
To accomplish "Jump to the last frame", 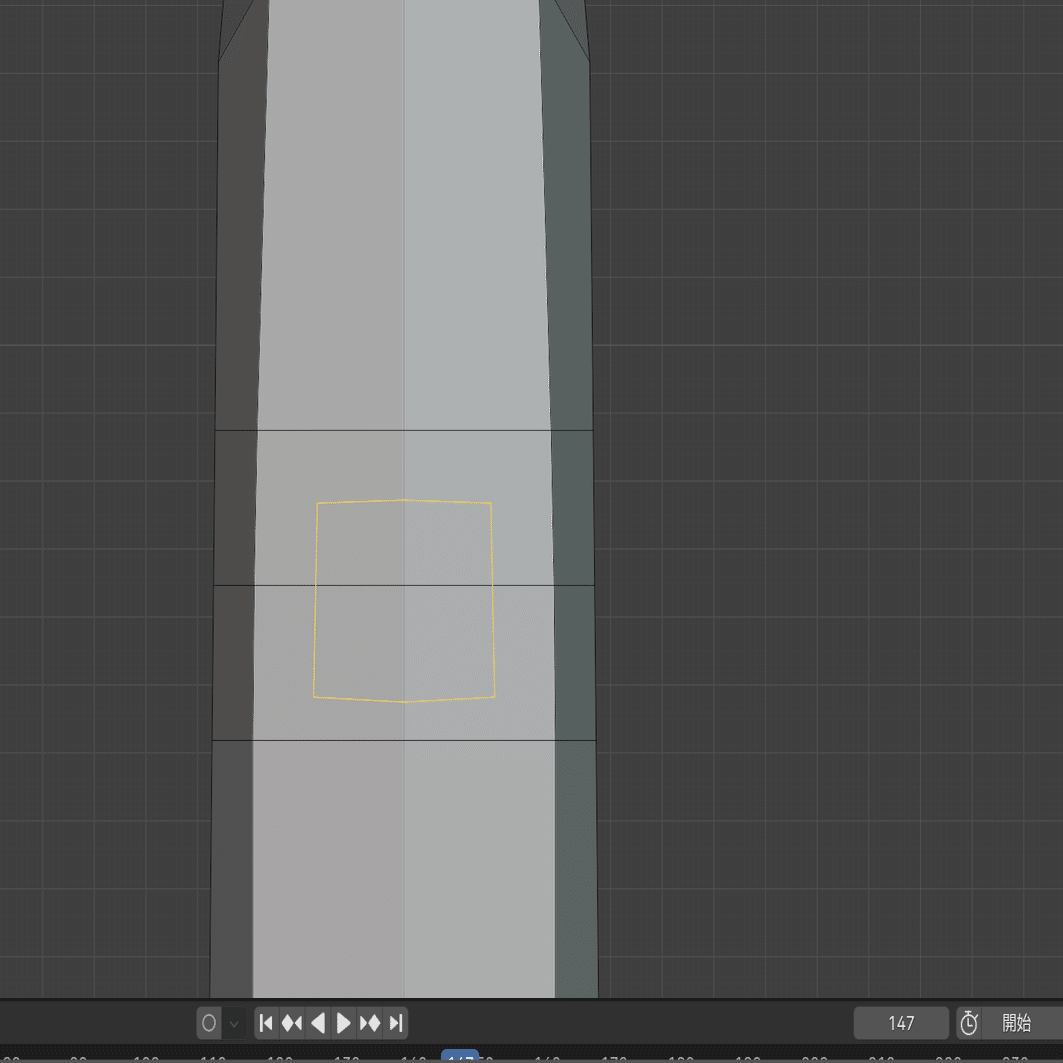I will pos(396,1022).
